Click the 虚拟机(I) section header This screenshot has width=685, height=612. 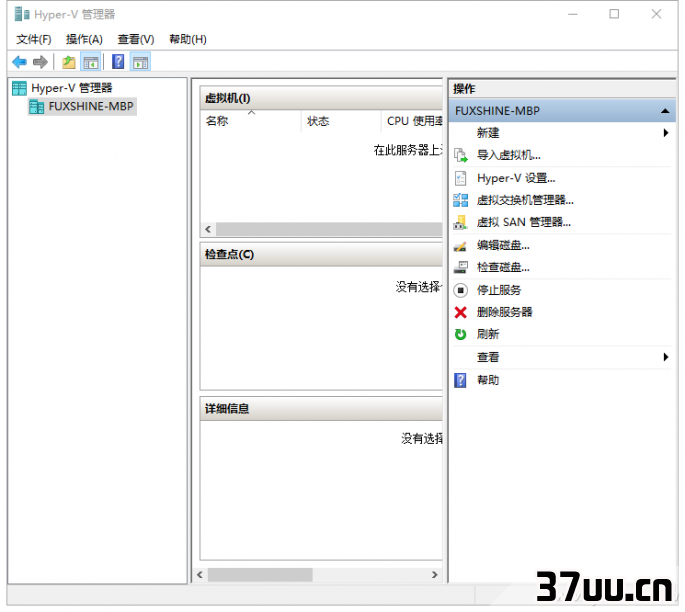321,98
